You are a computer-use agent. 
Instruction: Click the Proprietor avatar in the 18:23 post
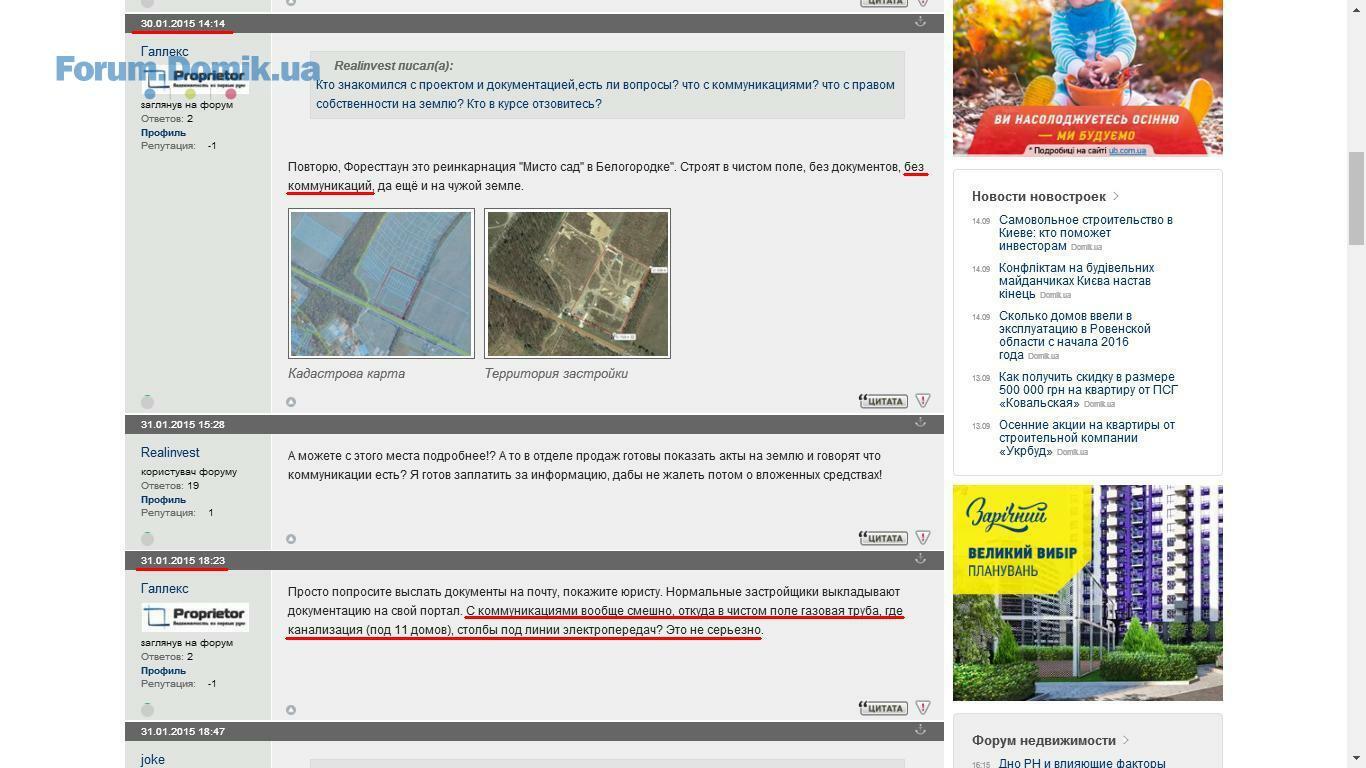click(x=195, y=617)
